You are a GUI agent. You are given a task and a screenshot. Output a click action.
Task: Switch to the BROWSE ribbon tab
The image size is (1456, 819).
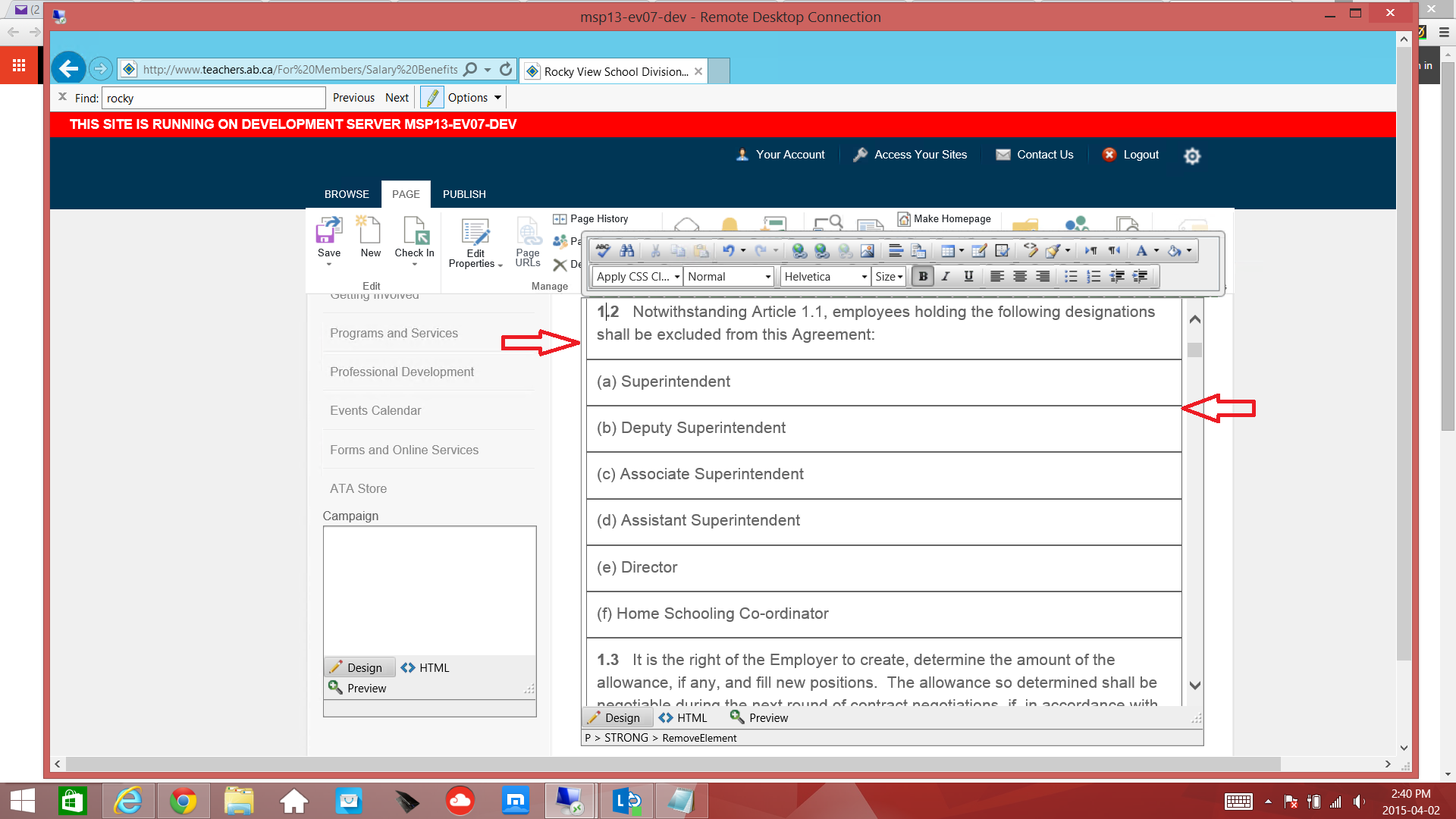coord(347,194)
